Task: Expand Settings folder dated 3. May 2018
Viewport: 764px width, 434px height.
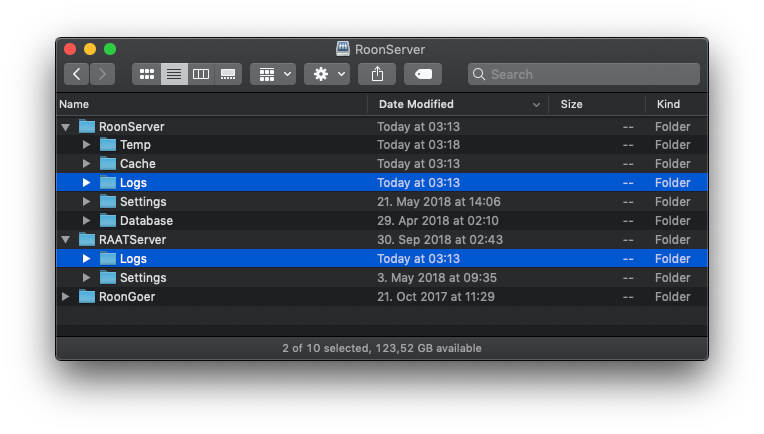Action: click(x=86, y=278)
